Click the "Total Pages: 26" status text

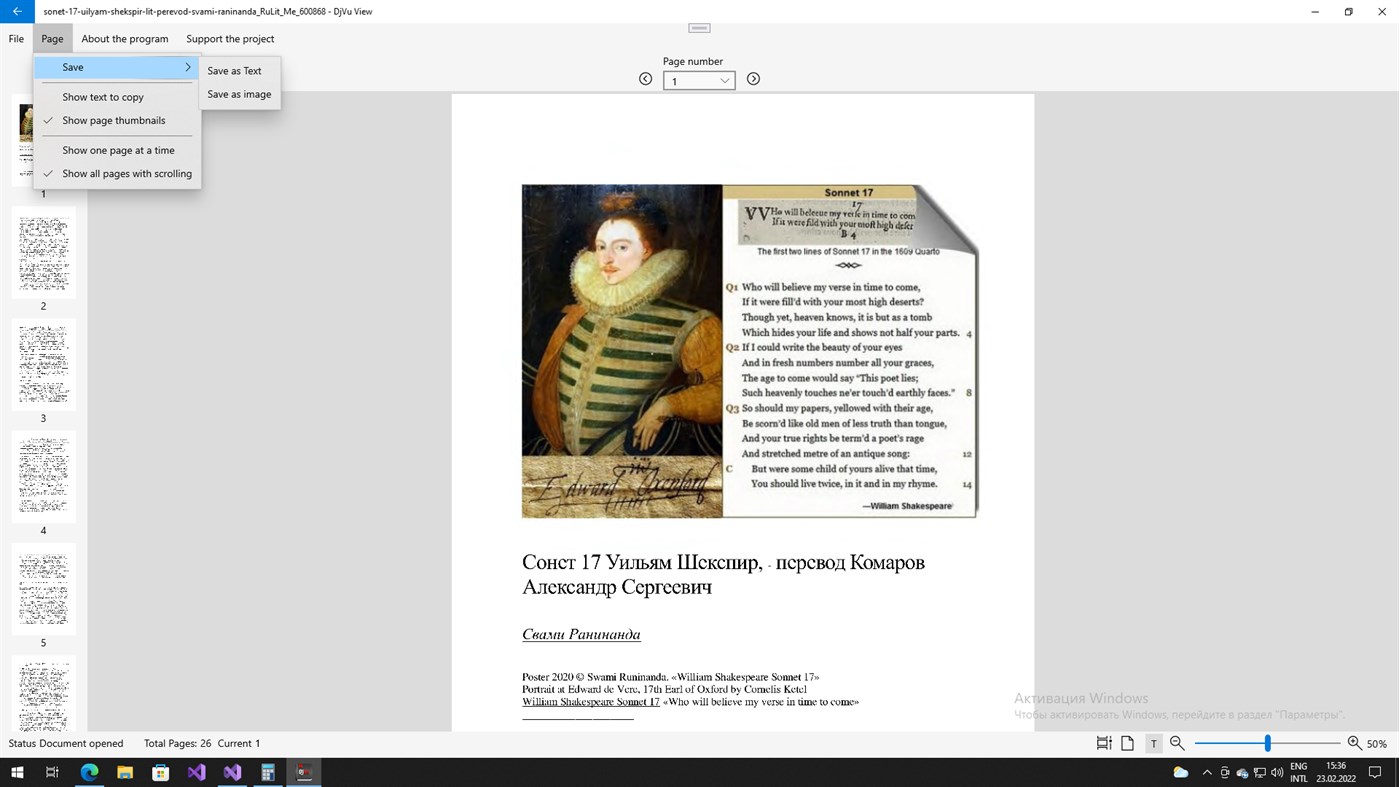pyautogui.click(x=177, y=743)
